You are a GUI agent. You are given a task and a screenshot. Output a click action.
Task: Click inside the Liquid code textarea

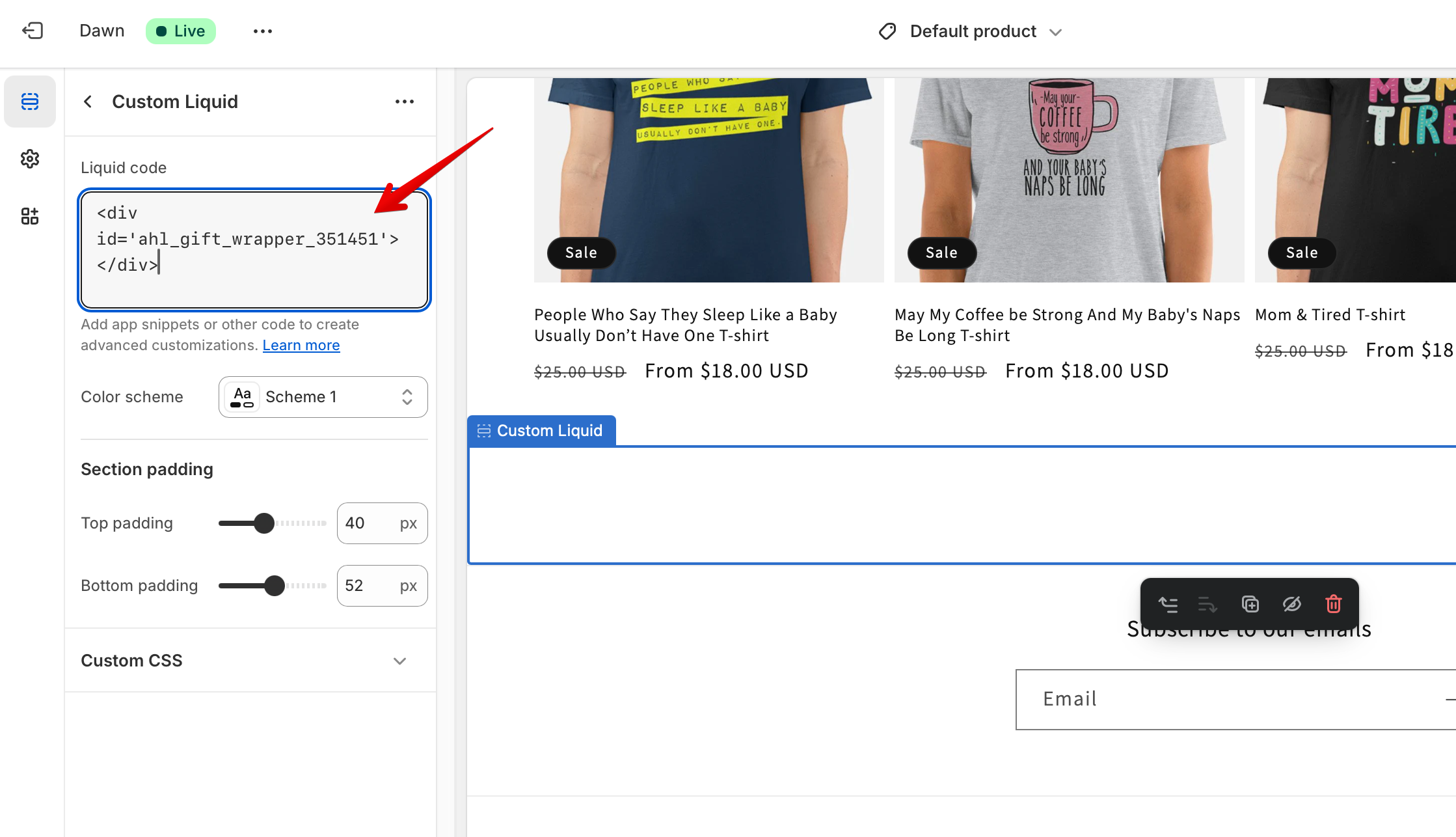point(254,250)
